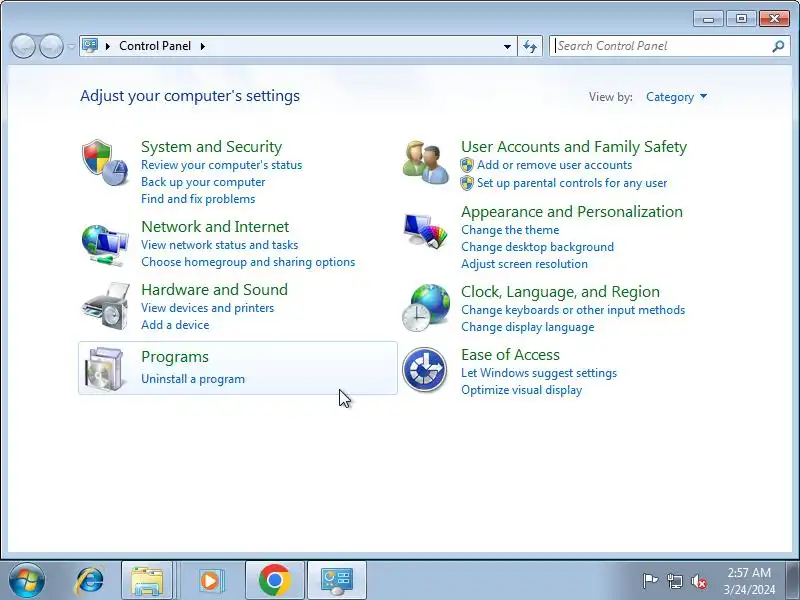
Task: Open the Appearance and Personalization monitor icon
Action: pyautogui.click(x=426, y=231)
